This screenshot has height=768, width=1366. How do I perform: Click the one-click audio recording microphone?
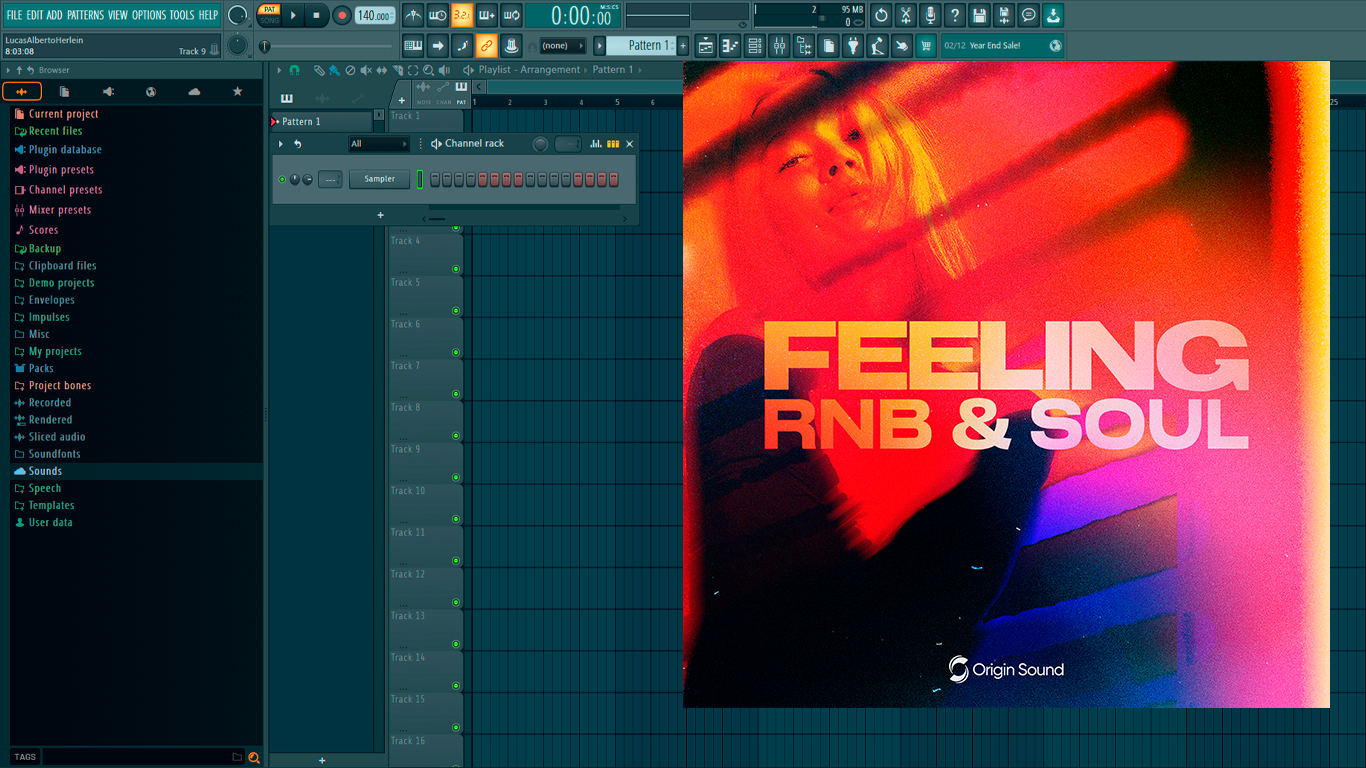point(930,15)
